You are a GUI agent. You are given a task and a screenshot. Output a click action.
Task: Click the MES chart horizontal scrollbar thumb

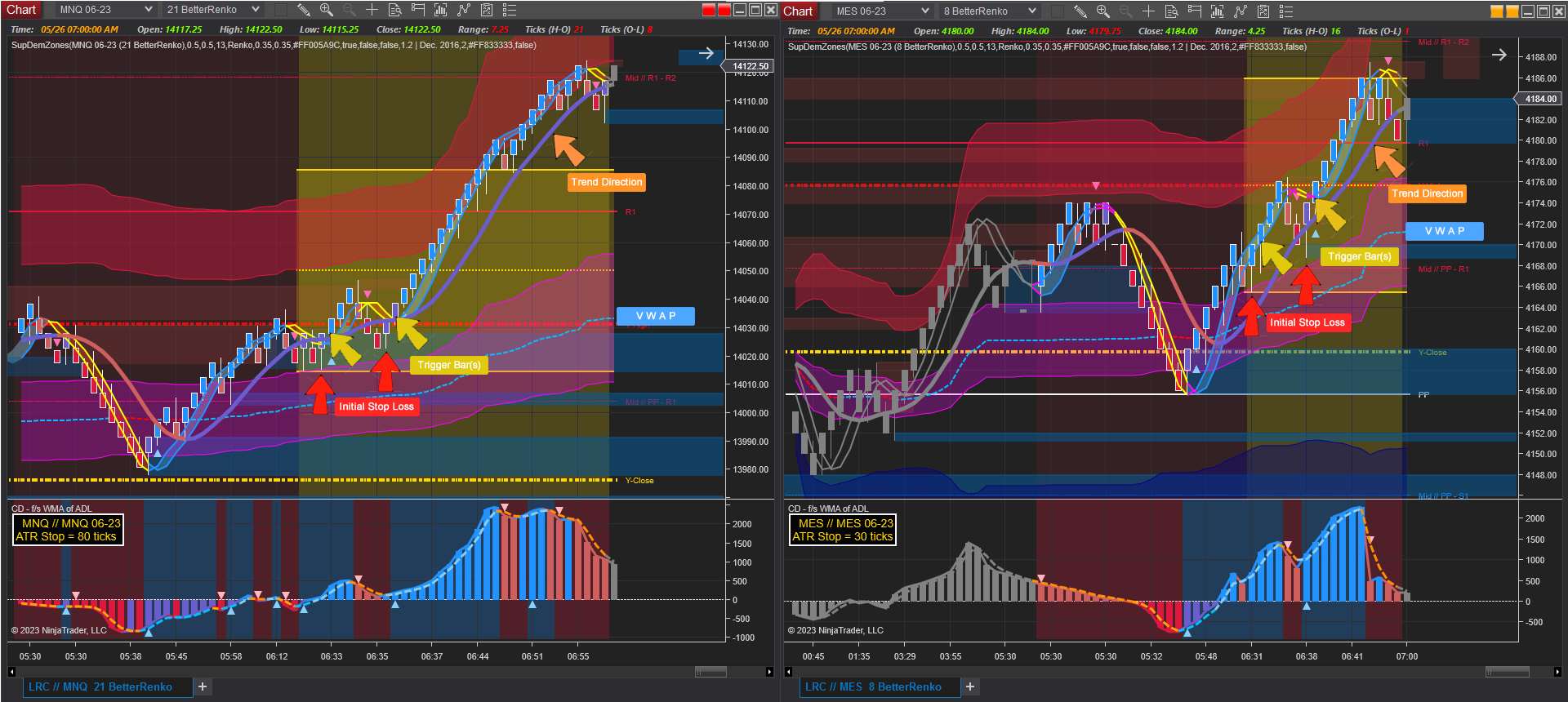point(1508,672)
